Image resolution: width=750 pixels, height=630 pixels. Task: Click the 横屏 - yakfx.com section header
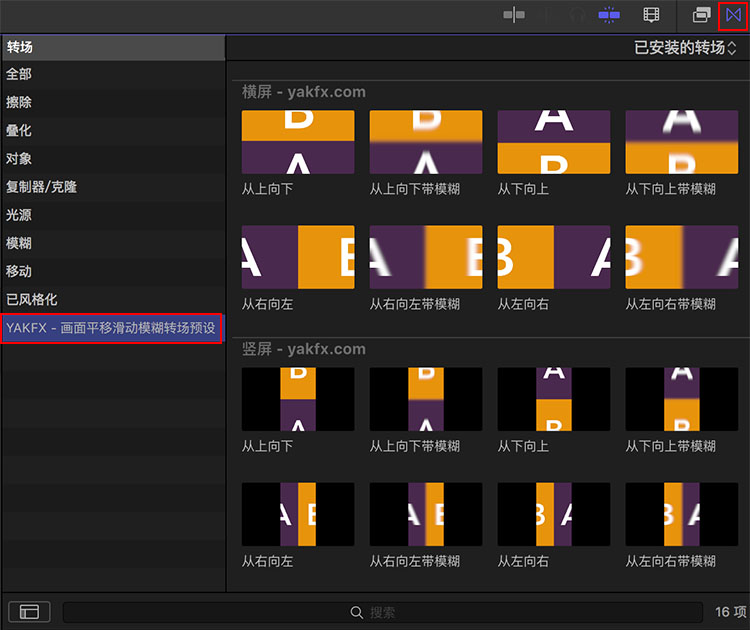pos(304,91)
